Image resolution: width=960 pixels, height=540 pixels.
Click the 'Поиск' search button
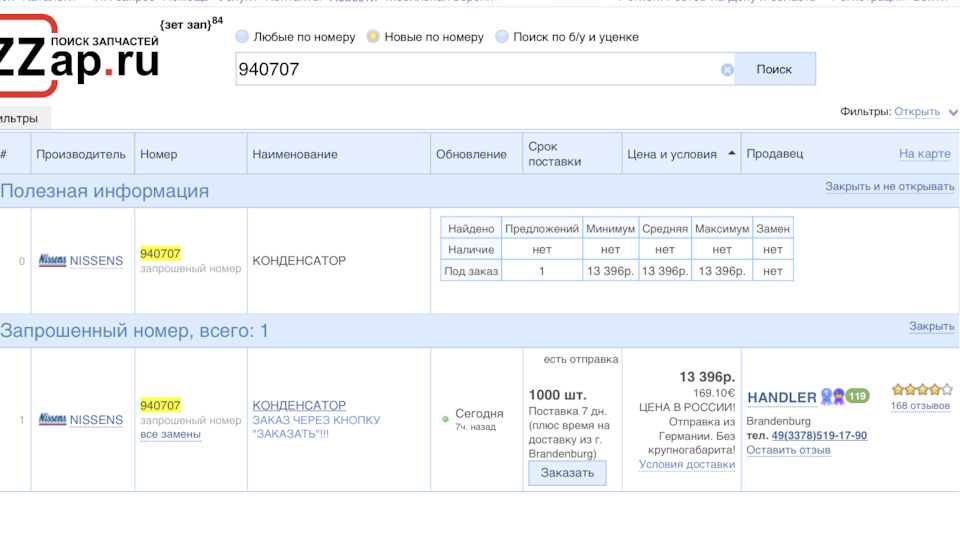point(774,69)
